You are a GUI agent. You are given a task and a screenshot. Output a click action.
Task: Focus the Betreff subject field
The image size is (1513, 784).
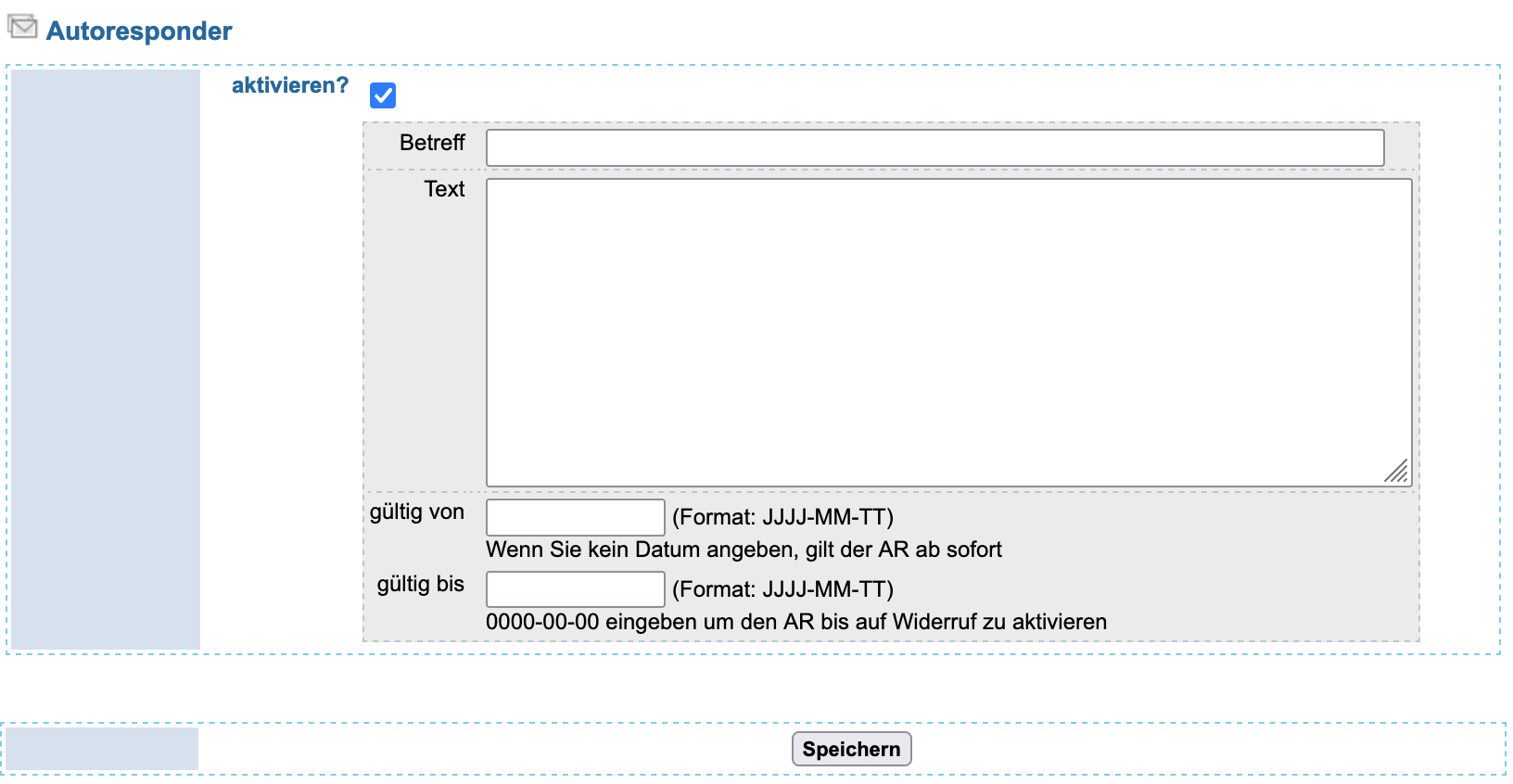coord(935,148)
